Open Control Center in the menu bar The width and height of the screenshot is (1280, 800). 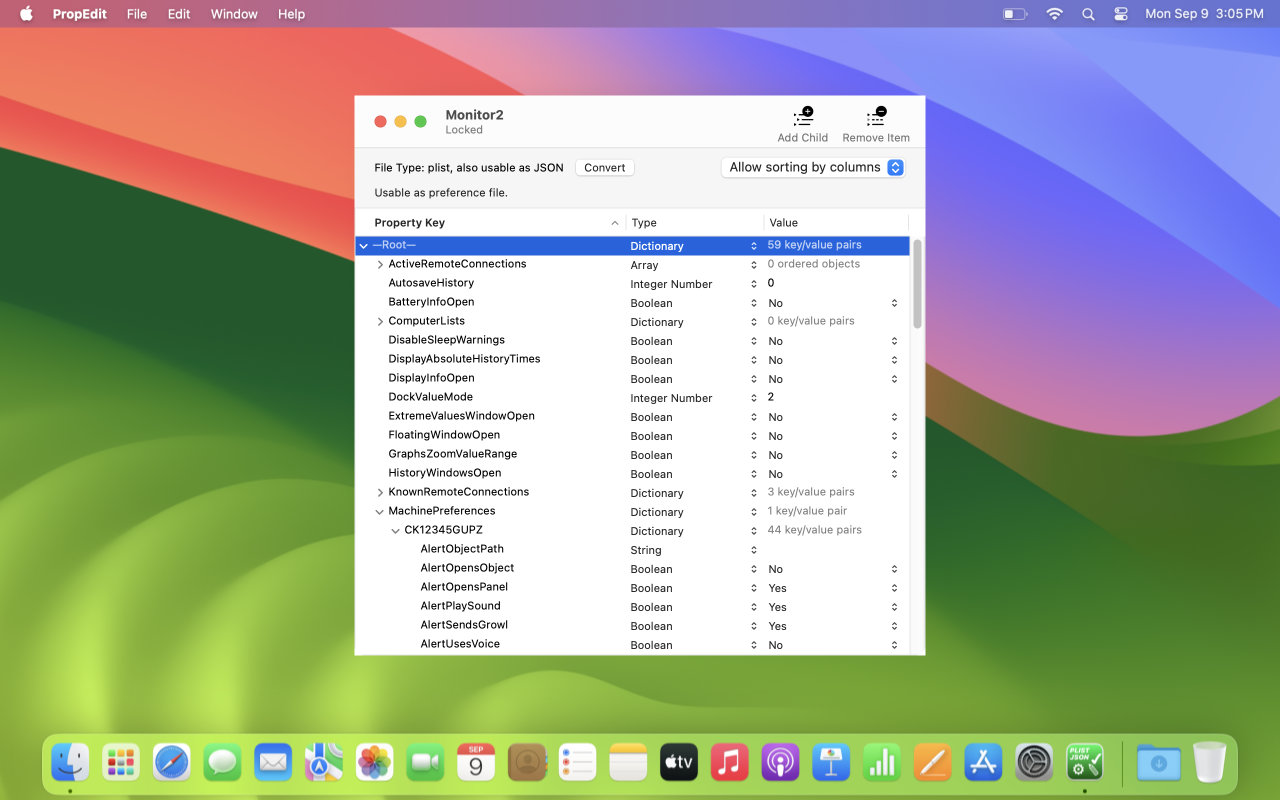click(x=1121, y=14)
